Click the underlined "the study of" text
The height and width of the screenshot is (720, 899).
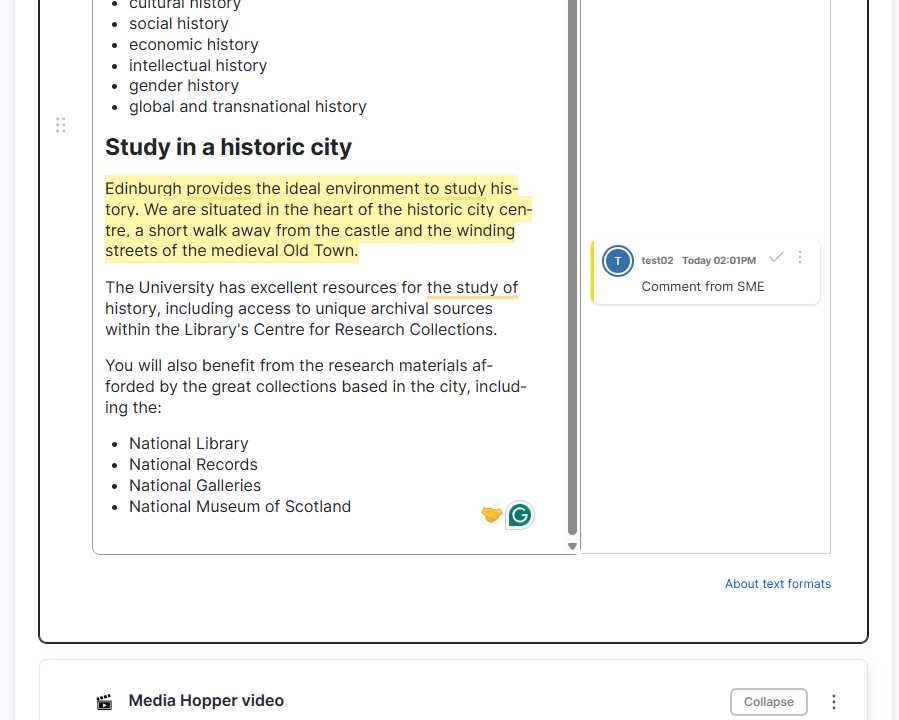472,287
